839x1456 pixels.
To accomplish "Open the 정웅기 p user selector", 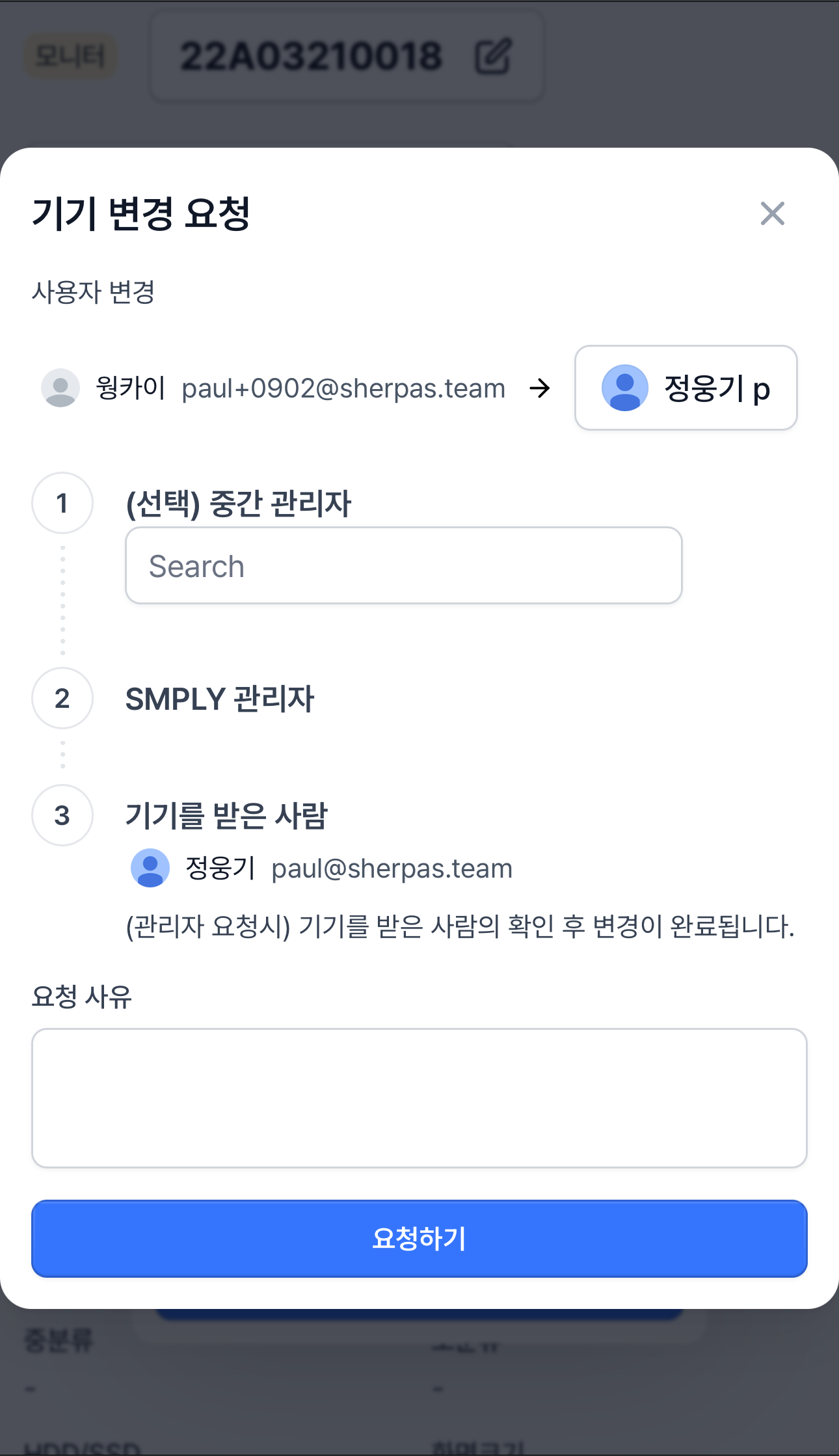I will pos(686,388).
